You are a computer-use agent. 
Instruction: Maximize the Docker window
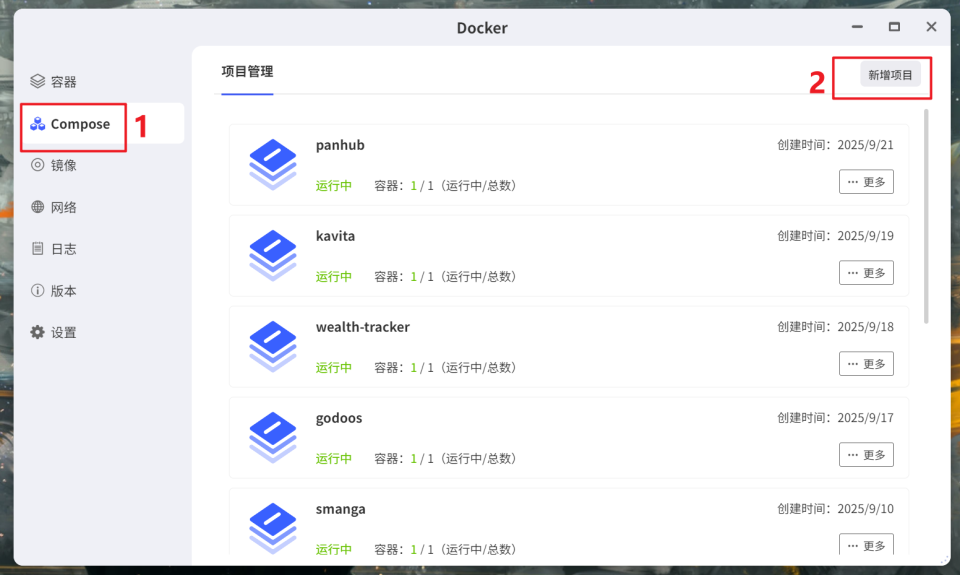(x=894, y=27)
